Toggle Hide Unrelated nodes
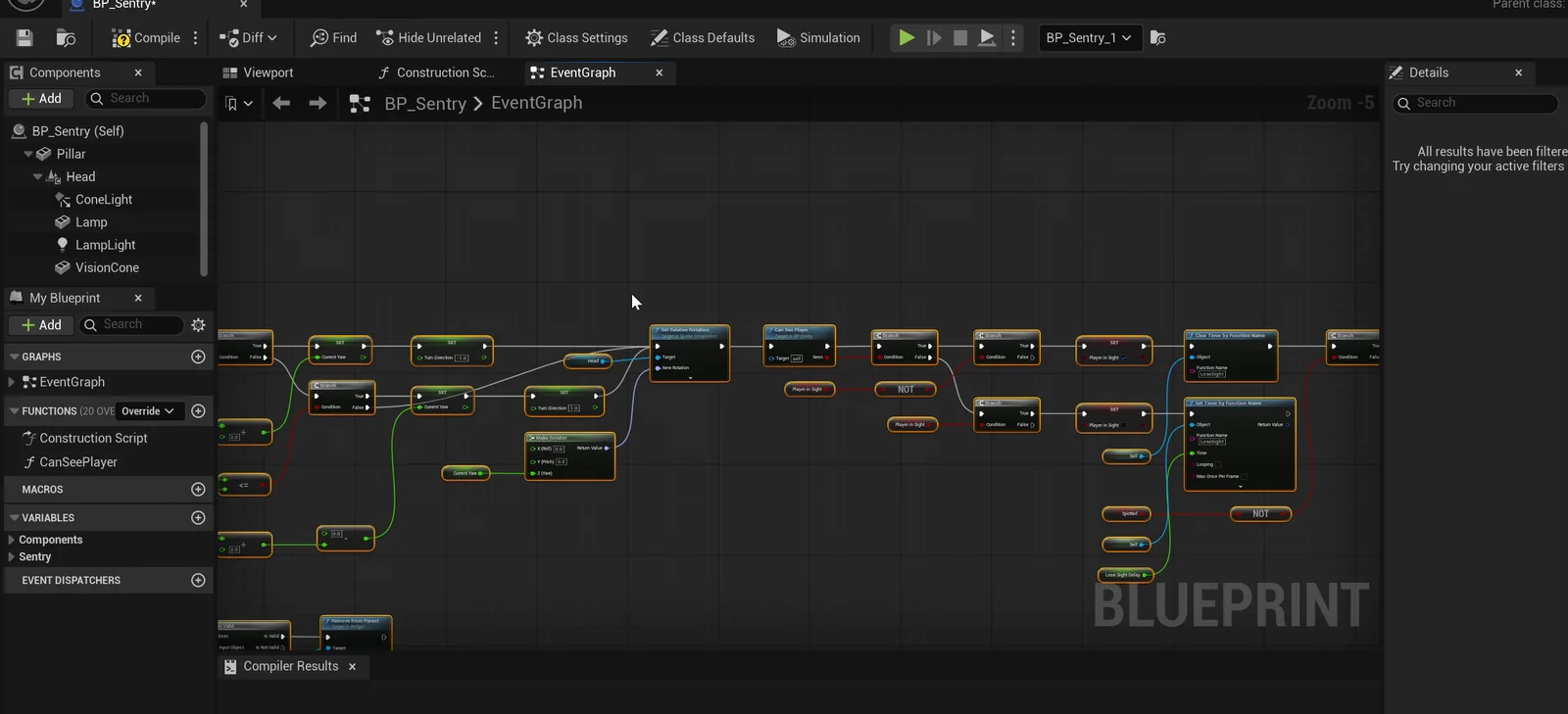 428,38
